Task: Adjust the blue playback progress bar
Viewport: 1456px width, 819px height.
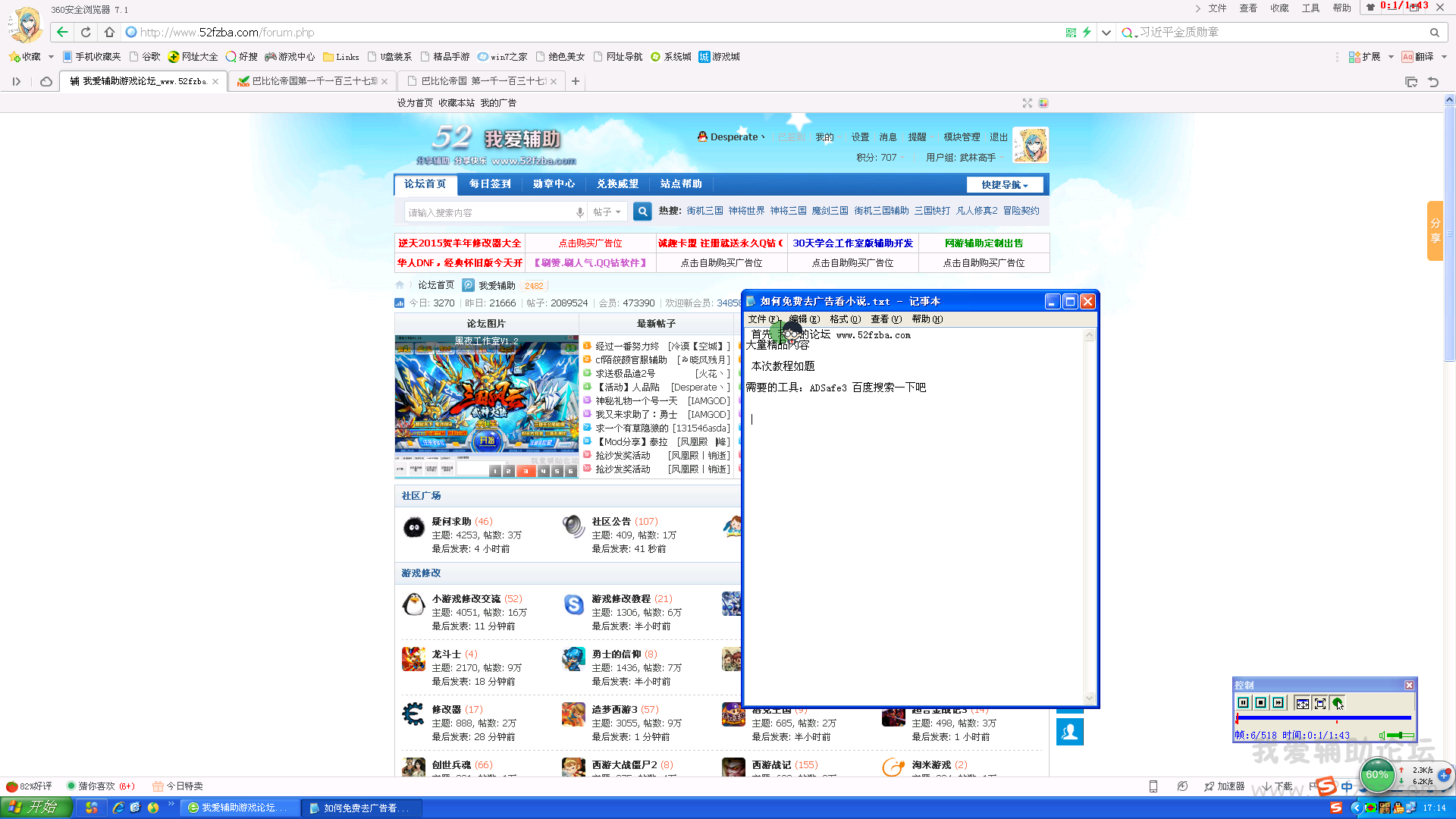Action: 1323,717
